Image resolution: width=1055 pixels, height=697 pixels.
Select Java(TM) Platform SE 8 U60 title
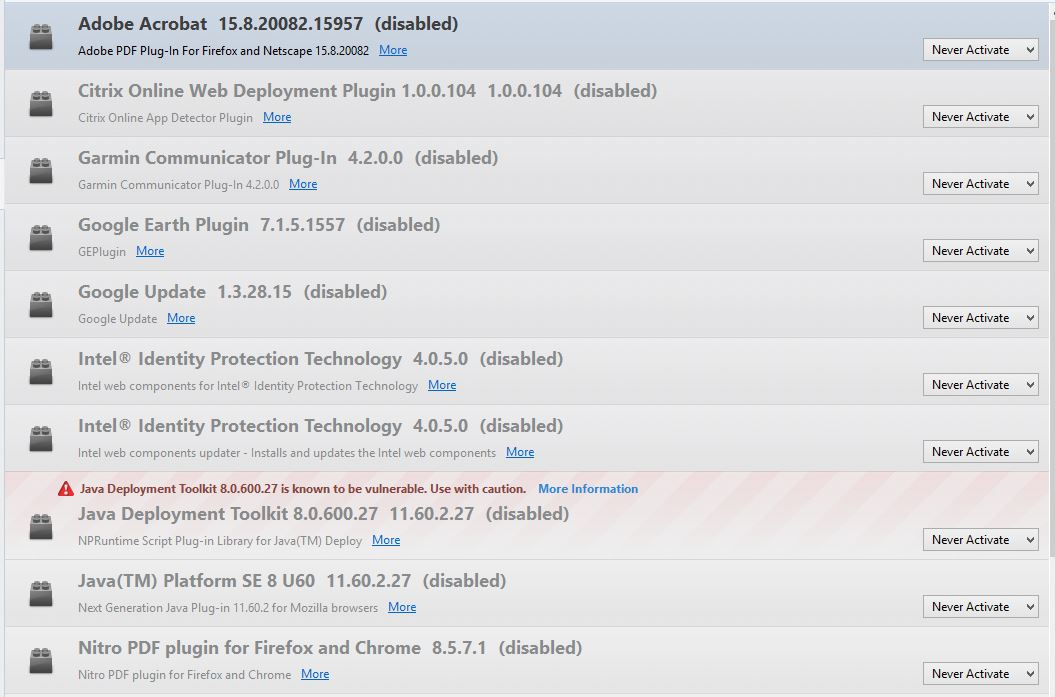[x=196, y=581]
